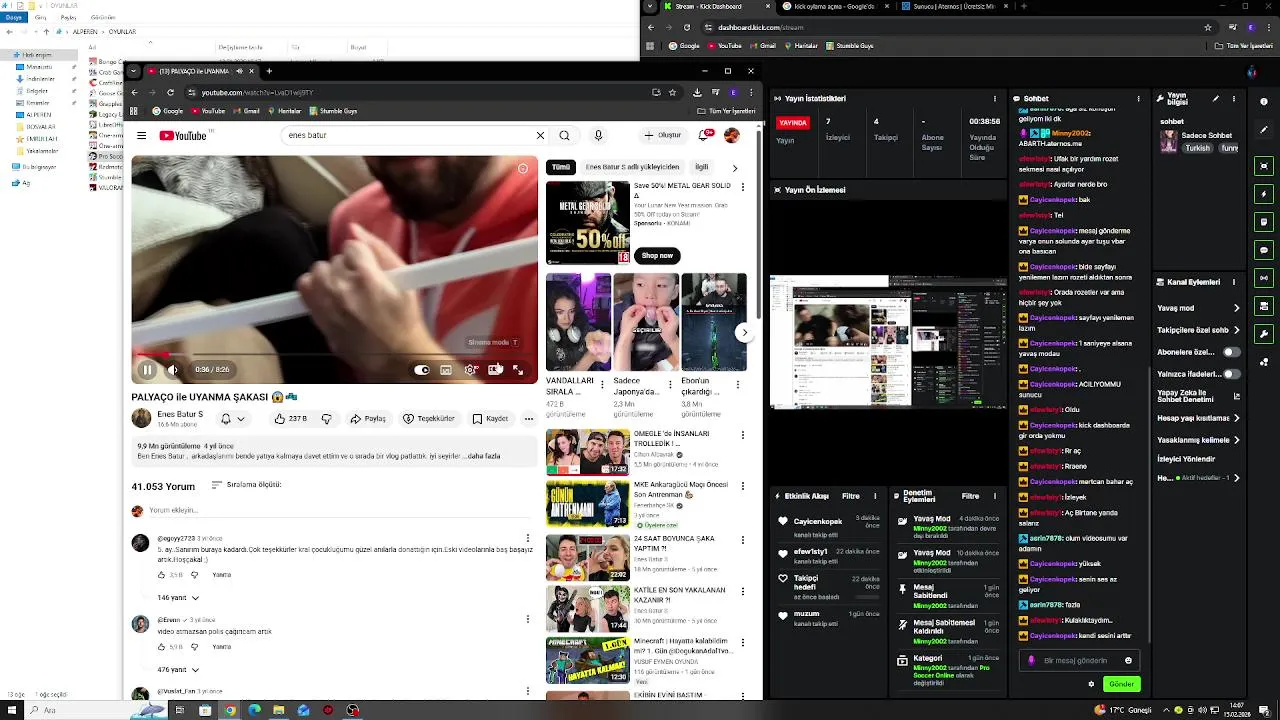The width and height of the screenshot is (1280, 720).
Task: Open Sohbet panel options menu
Action: [x=1138, y=99]
